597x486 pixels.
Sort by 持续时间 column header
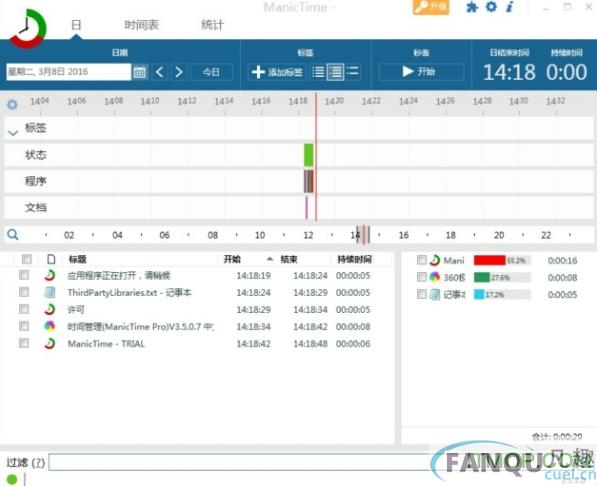[x=354, y=259]
